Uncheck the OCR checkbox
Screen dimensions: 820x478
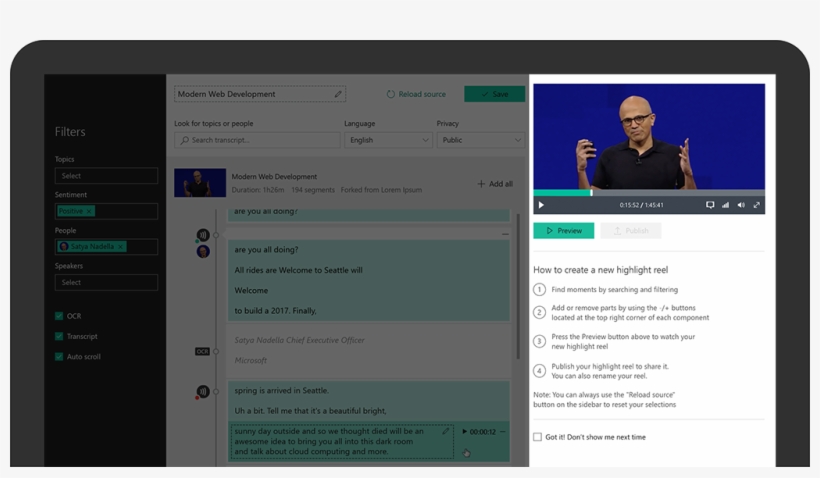point(59,316)
